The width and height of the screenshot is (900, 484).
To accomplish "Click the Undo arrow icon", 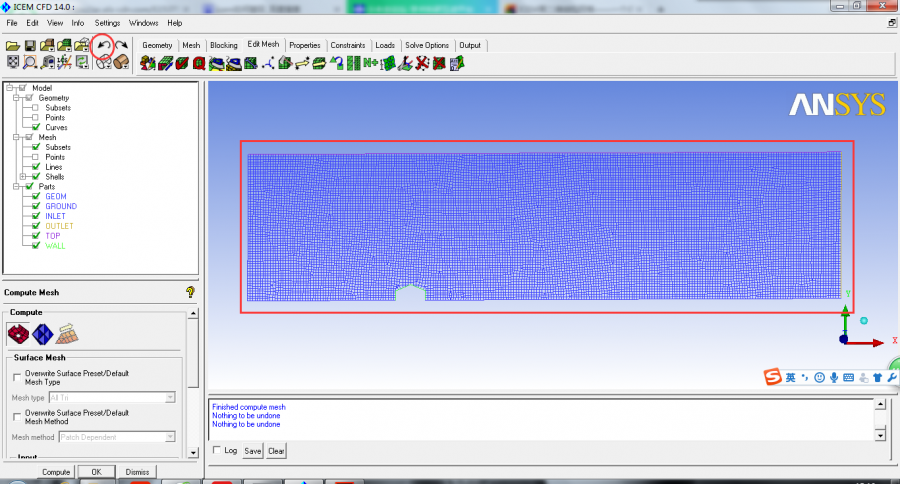I will click(x=103, y=45).
